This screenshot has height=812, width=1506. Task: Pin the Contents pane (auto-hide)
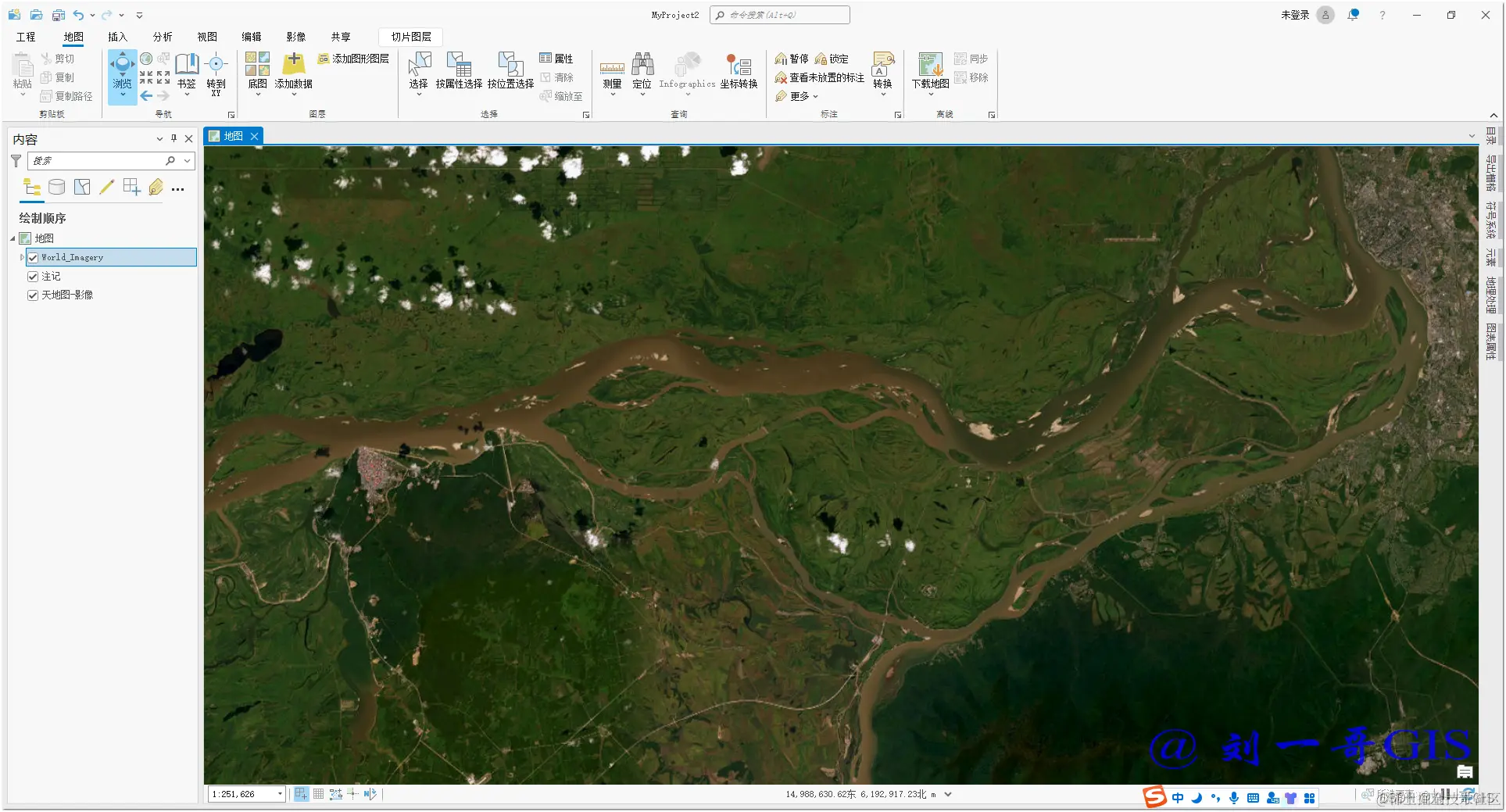click(173, 139)
